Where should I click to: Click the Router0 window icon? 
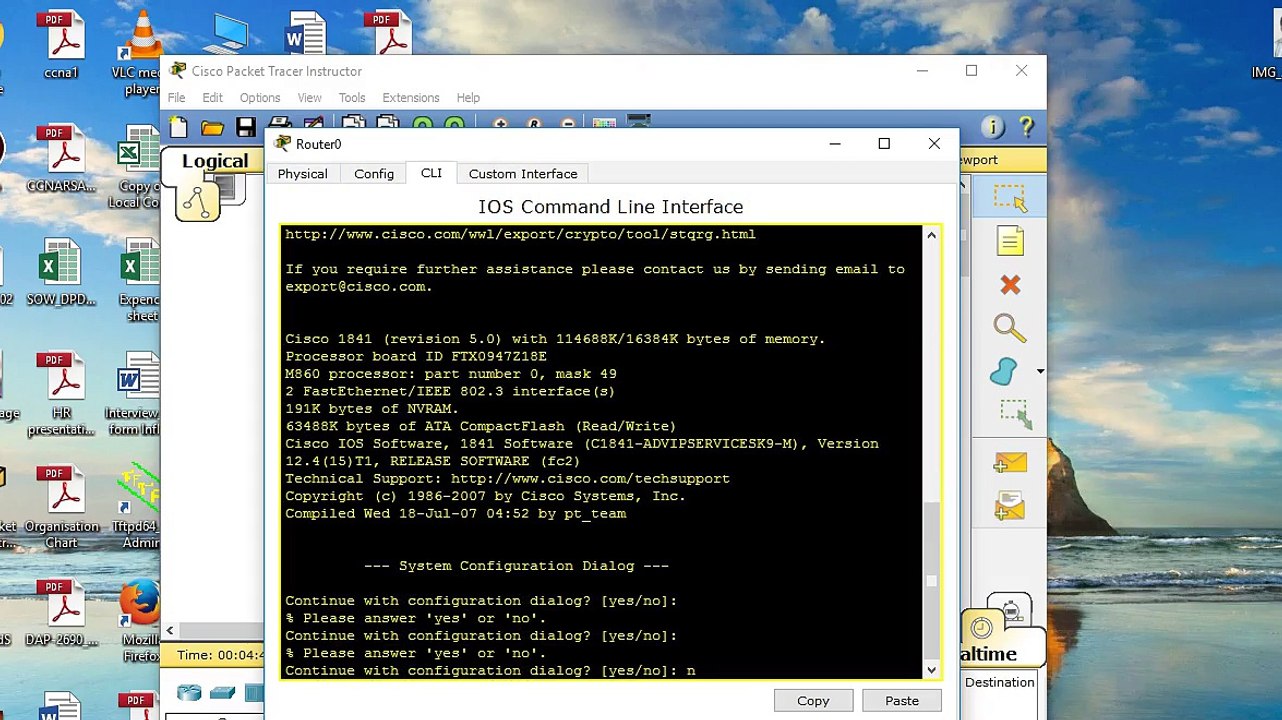(x=283, y=144)
